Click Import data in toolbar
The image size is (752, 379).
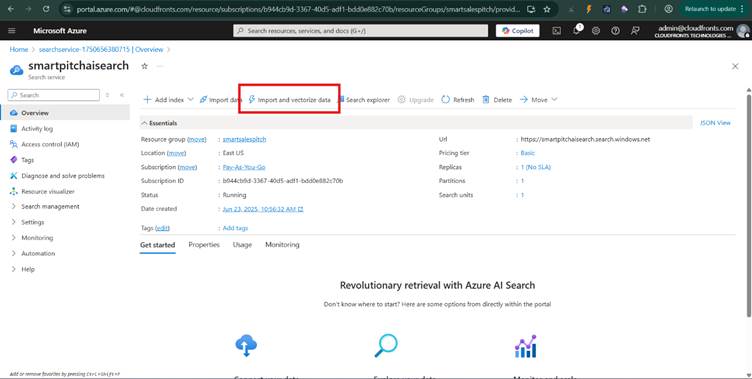[221, 100]
